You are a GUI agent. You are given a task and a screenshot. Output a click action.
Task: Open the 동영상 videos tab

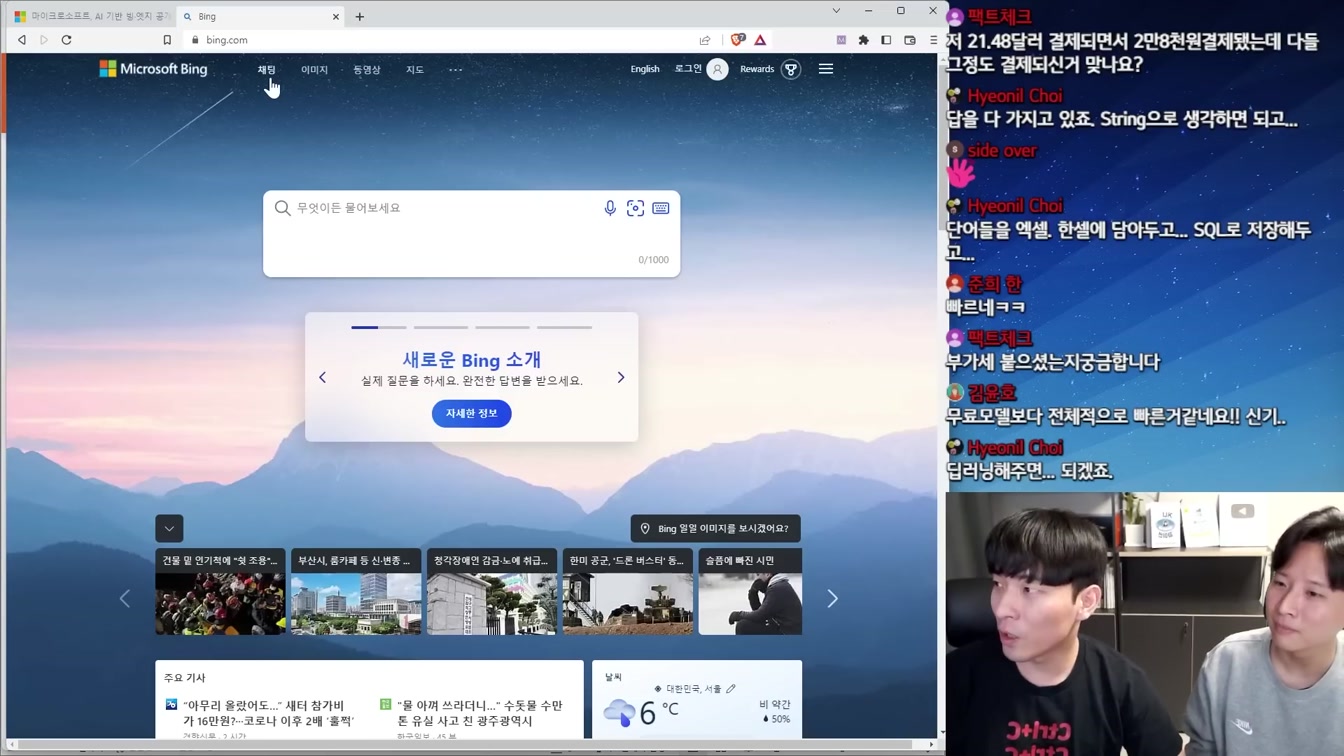point(366,70)
